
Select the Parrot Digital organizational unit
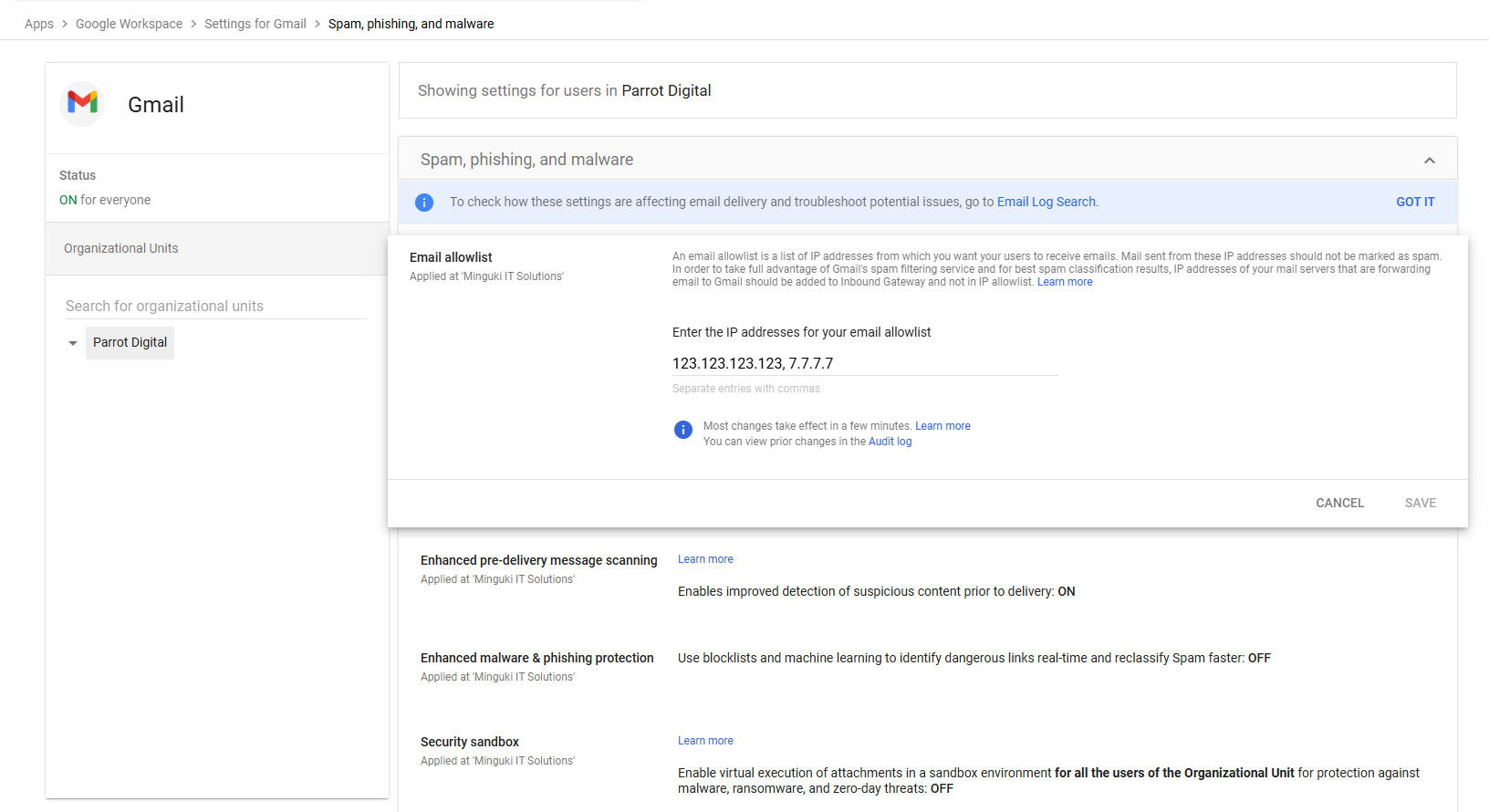tap(130, 343)
